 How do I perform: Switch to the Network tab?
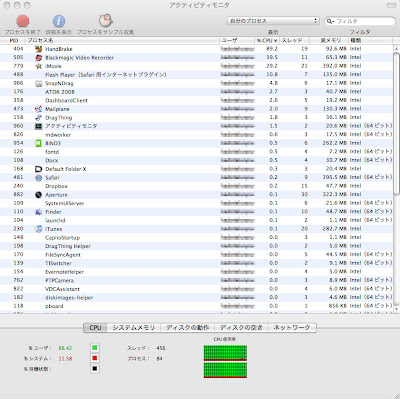[x=292, y=328]
